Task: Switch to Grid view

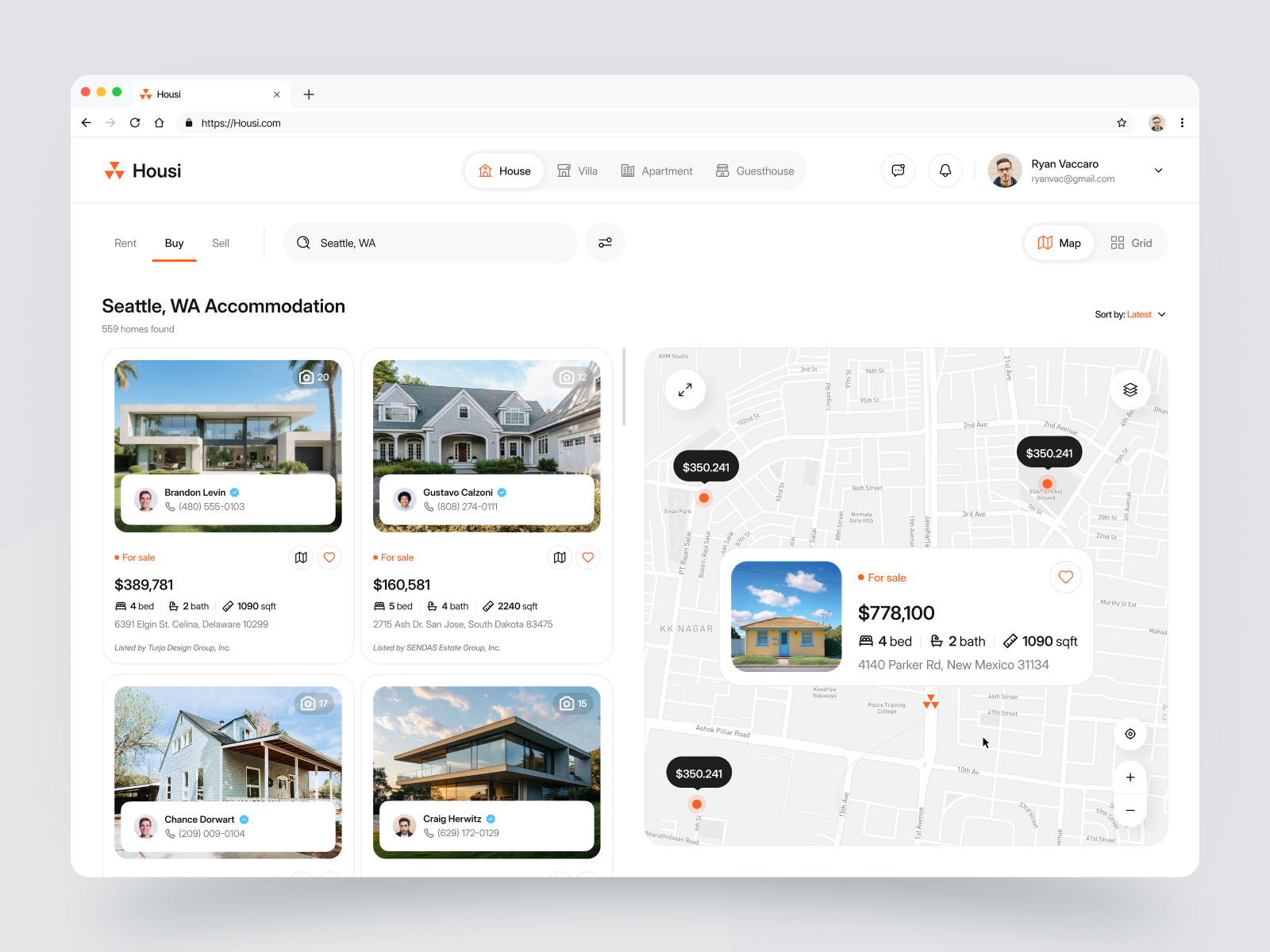Action: click(x=1131, y=243)
